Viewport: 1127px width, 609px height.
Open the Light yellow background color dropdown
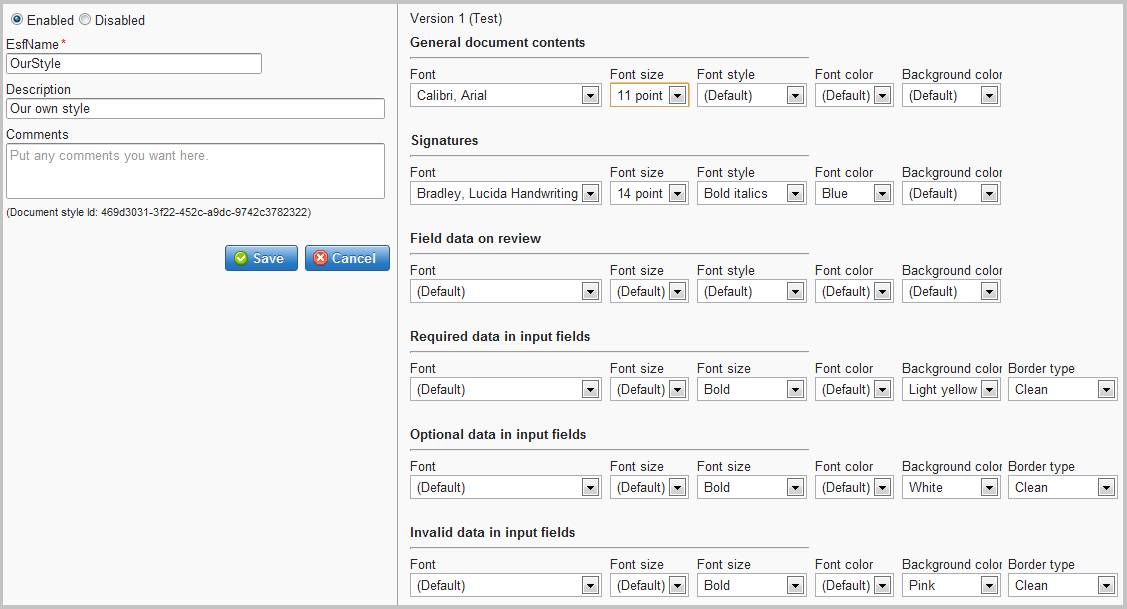coord(951,390)
